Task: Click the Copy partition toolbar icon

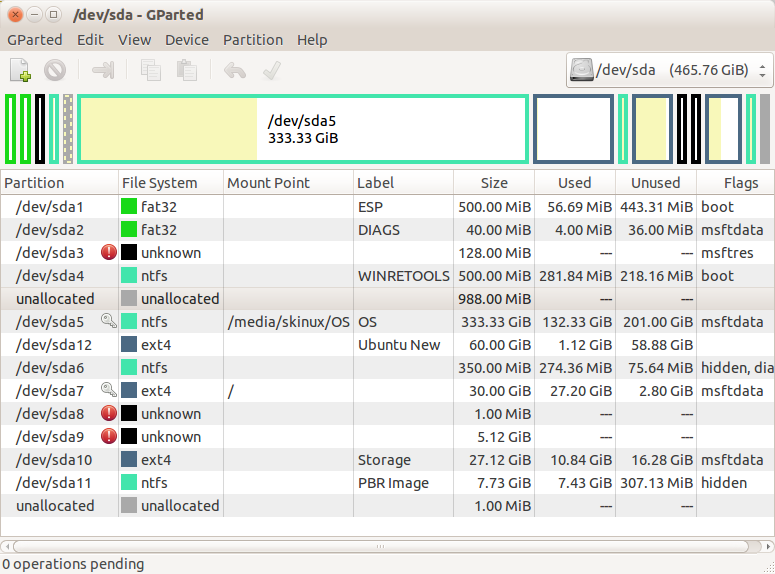Action: pyautogui.click(x=151, y=71)
